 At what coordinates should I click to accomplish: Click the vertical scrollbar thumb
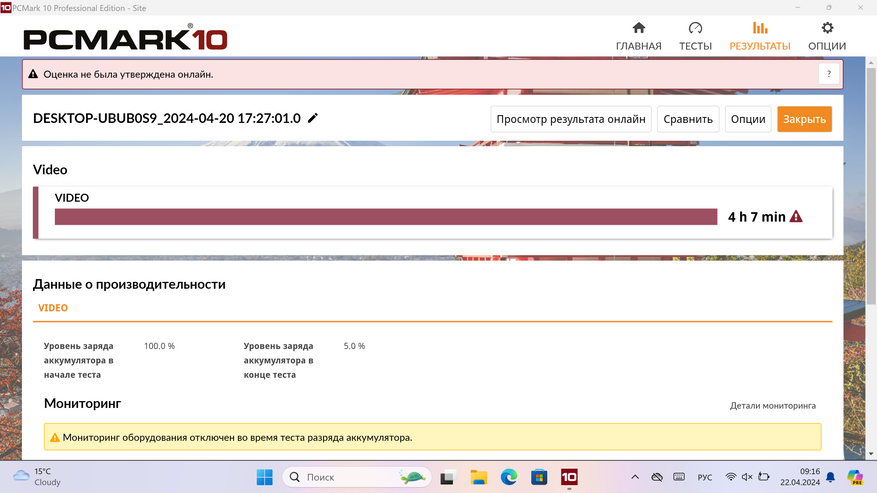pos(871,186)
